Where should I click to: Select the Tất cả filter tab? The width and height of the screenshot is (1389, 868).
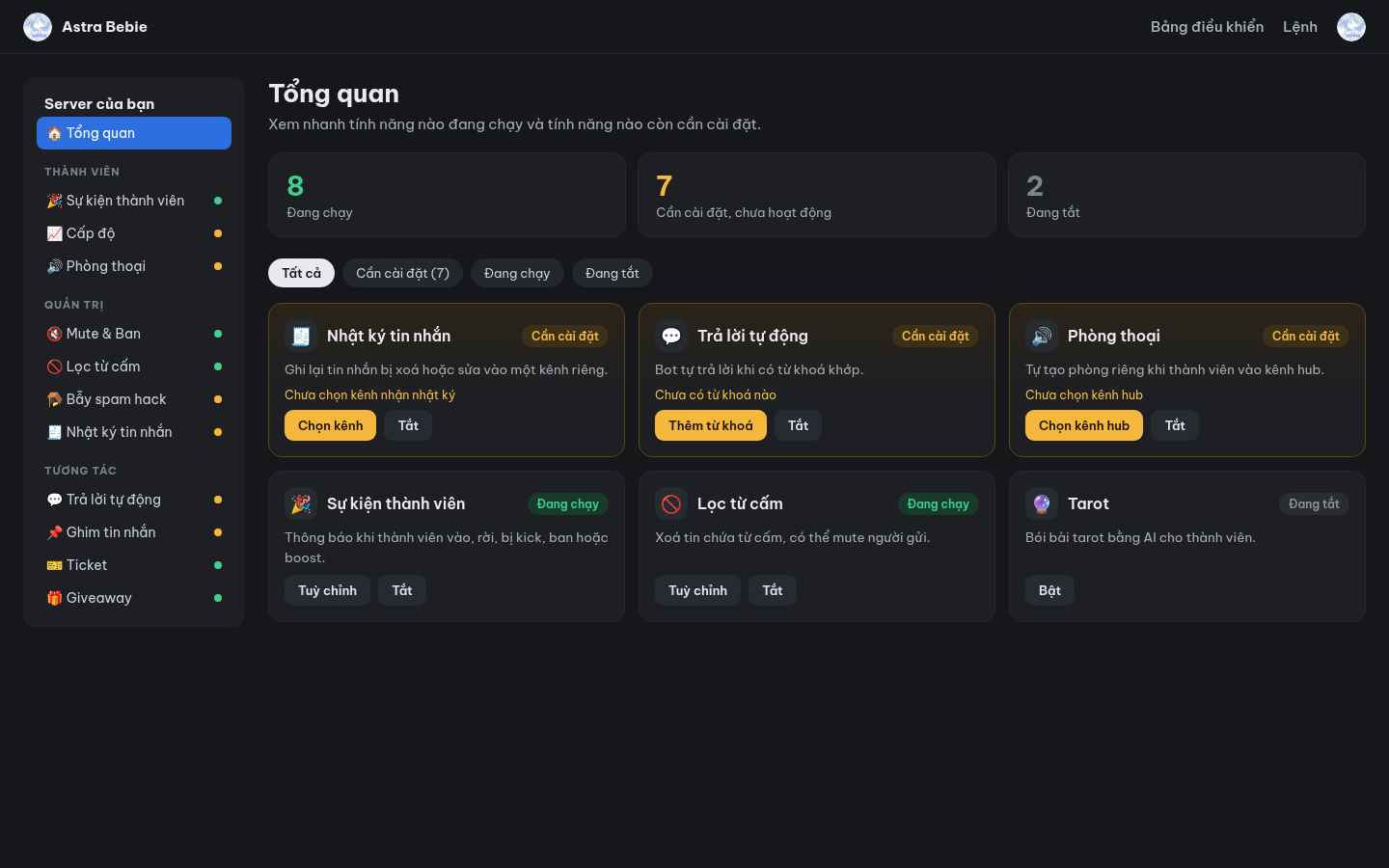[x=301, y=273]
